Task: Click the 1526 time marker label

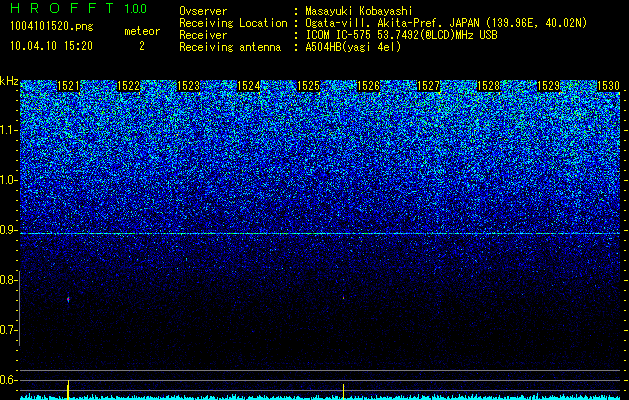Action: pyautogui.click(x=368, y=86)
